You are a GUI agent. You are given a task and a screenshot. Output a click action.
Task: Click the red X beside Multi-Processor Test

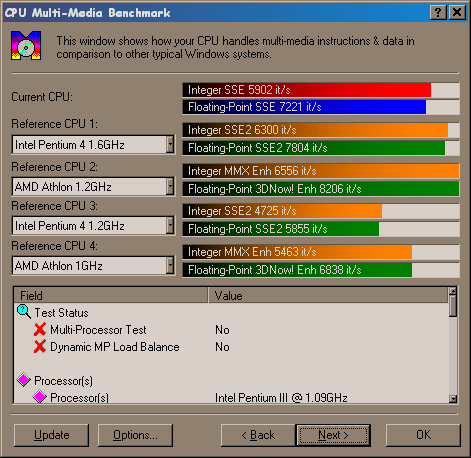coord(40,329)
